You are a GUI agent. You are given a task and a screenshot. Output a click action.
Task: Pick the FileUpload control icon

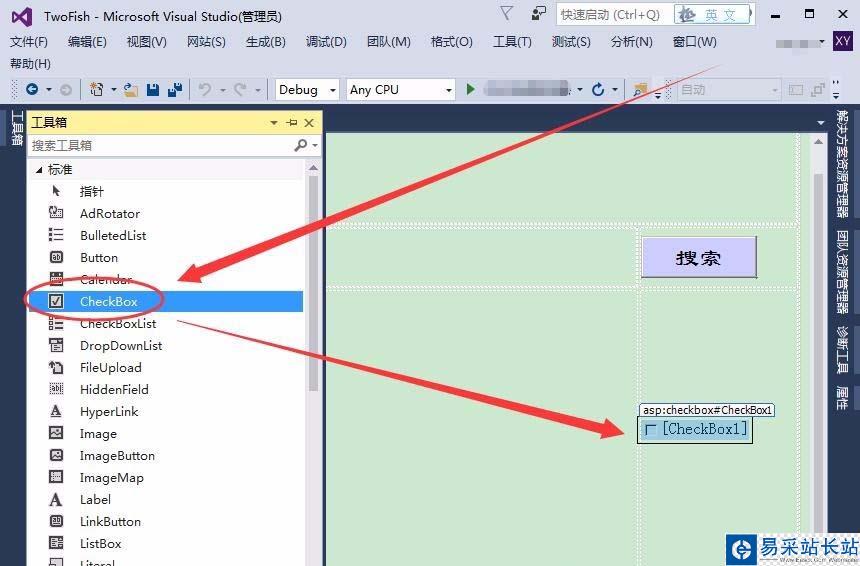click(56, 367)
